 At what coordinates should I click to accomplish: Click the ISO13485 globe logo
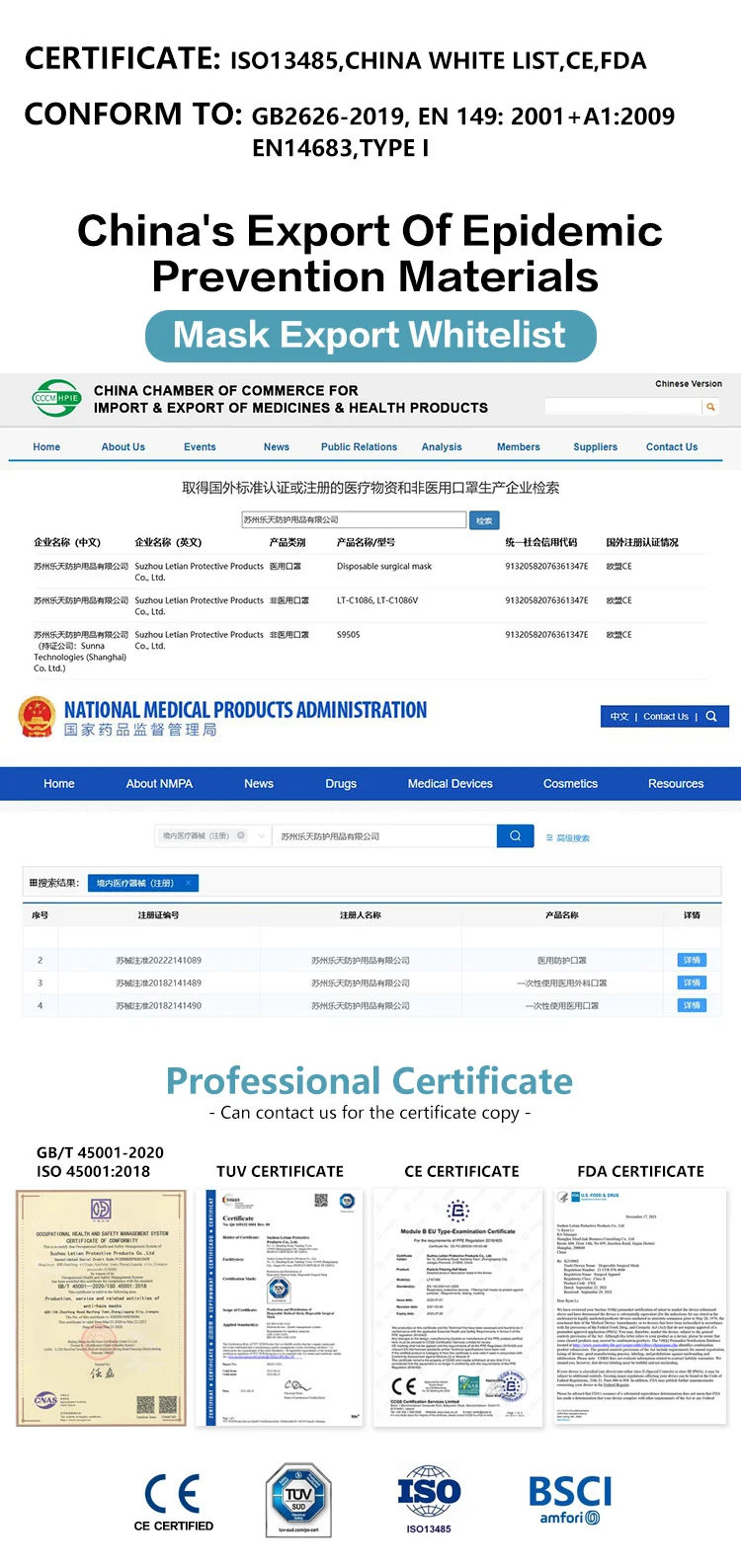(429, 1495)
